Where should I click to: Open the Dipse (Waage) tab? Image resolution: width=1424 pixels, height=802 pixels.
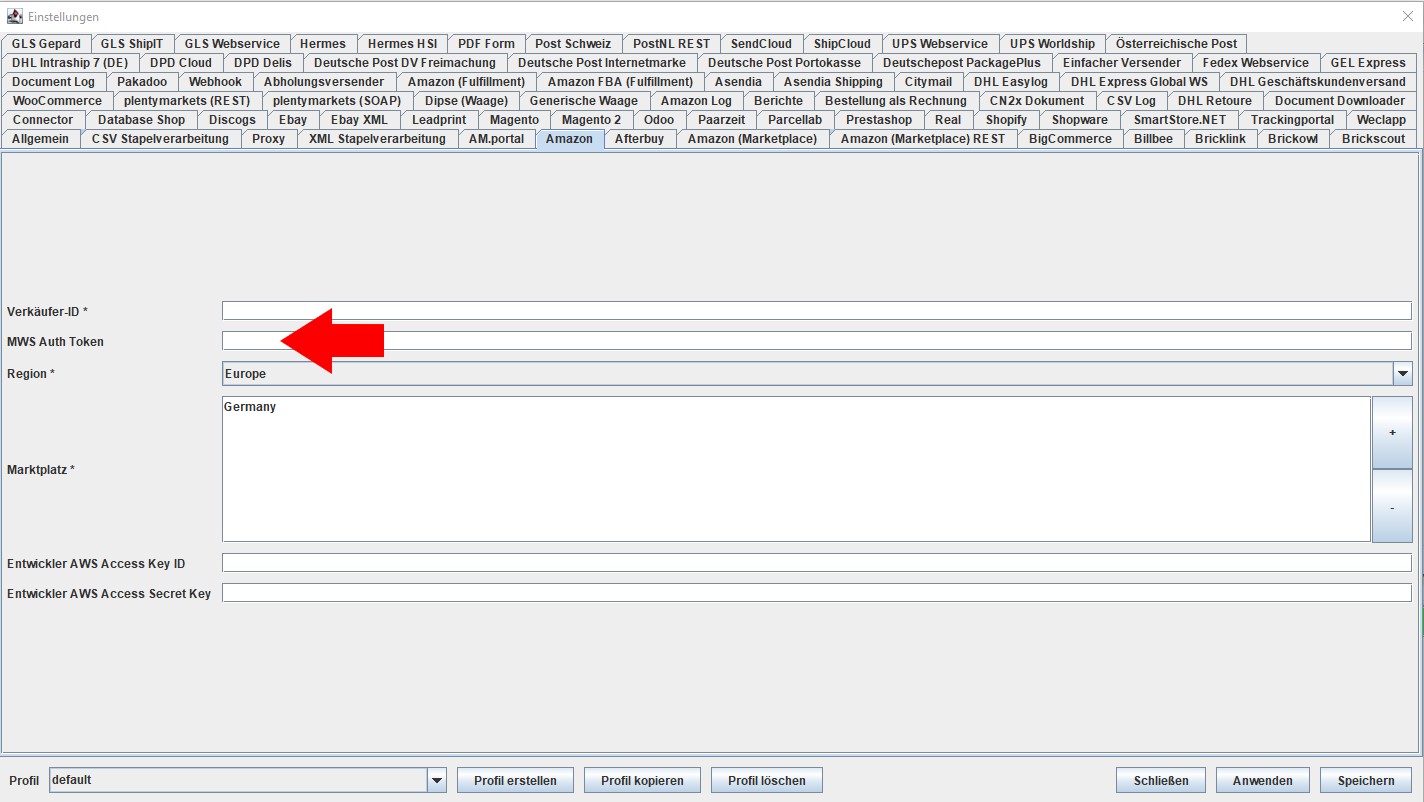tap(466, 100)
